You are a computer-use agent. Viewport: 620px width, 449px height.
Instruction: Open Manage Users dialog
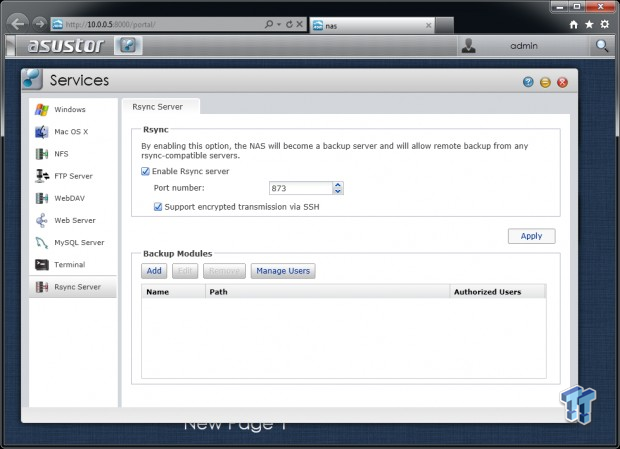click(283, 271)
